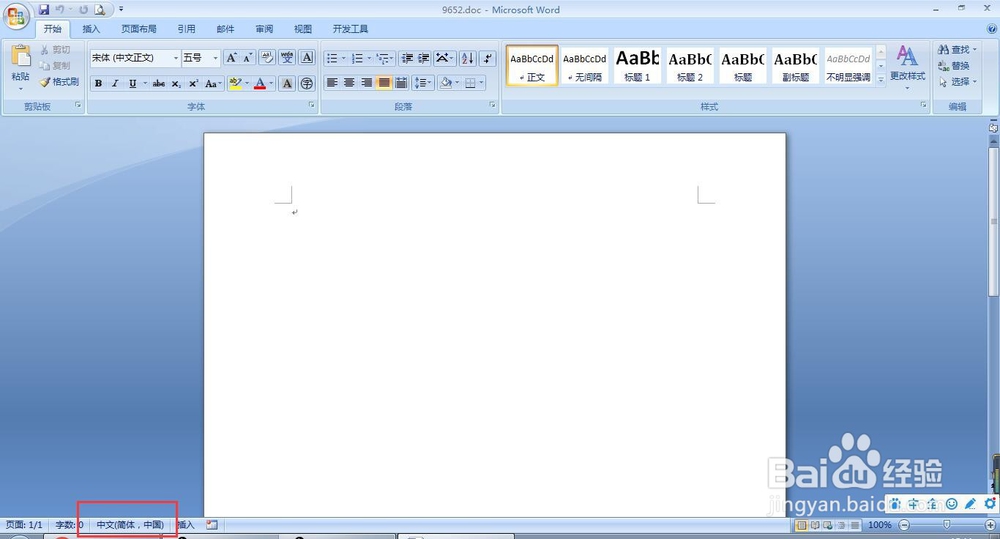Viewport: 1000px width, 539px height.
Task: Show paragraph marks icon
Action: pyautogui.click(x=488, y=58)
